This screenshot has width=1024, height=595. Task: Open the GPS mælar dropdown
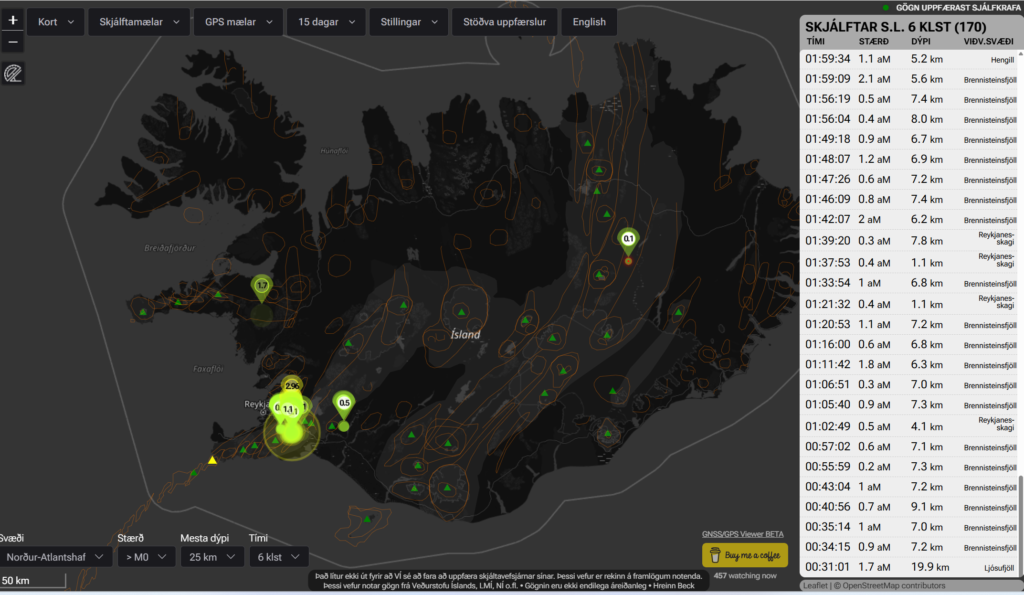click(238, 22)
